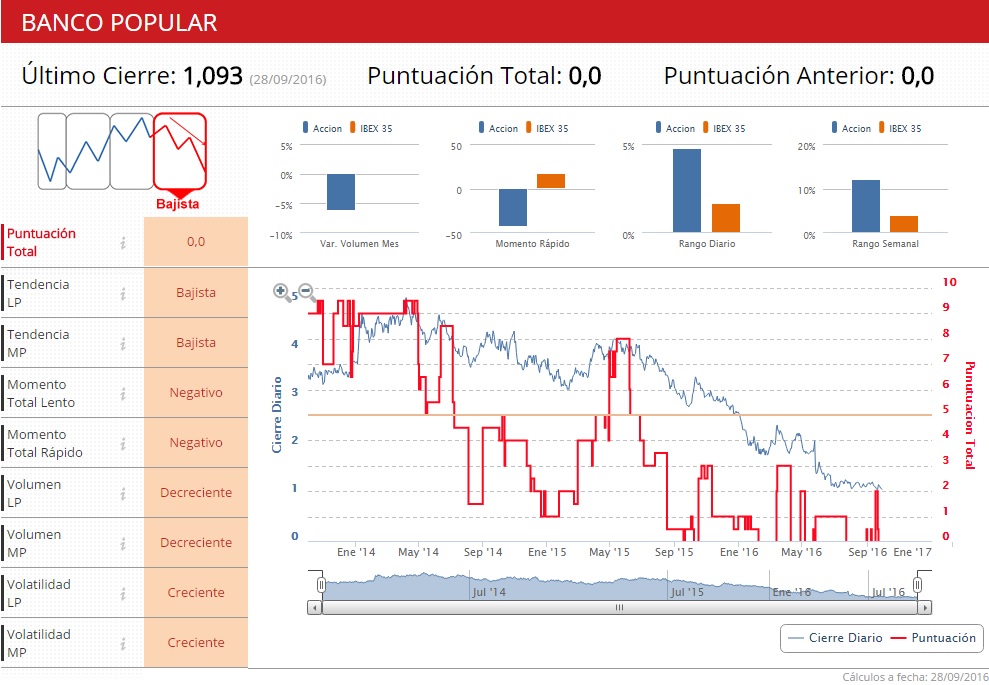Click Negativo value for Momento Total Rápido
This screenshot has height=685, width=989.
tap(196, 443)
